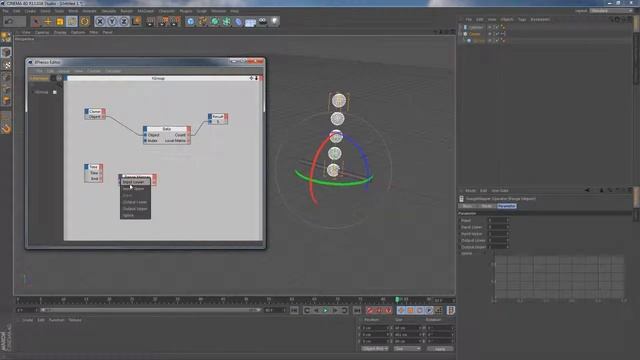Add a Camera object
The width and height of the screenshot is (640, 360).
pos(262,21)
